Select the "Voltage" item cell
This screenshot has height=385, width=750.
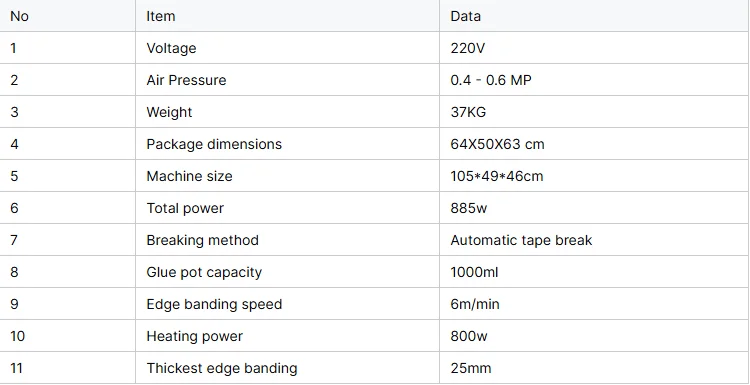[x=287, y=48]
